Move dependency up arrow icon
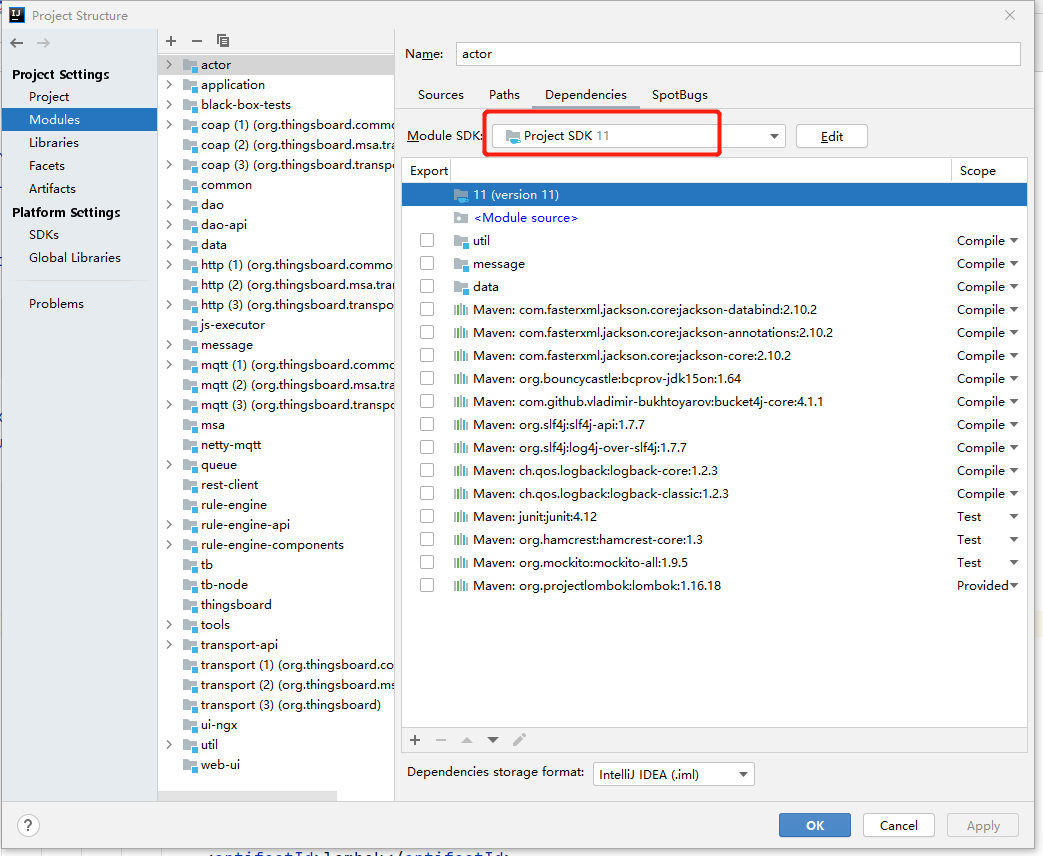 tap(467, 740)
